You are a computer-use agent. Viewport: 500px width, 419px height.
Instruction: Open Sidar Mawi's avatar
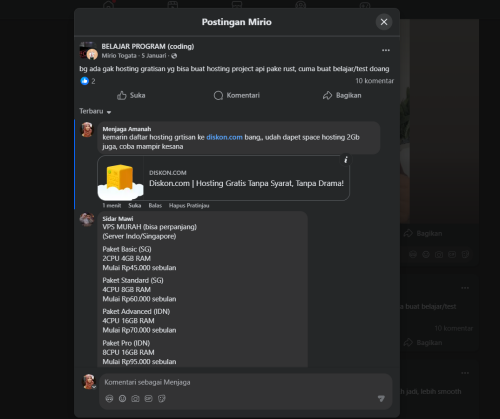(x=87, y=220)
